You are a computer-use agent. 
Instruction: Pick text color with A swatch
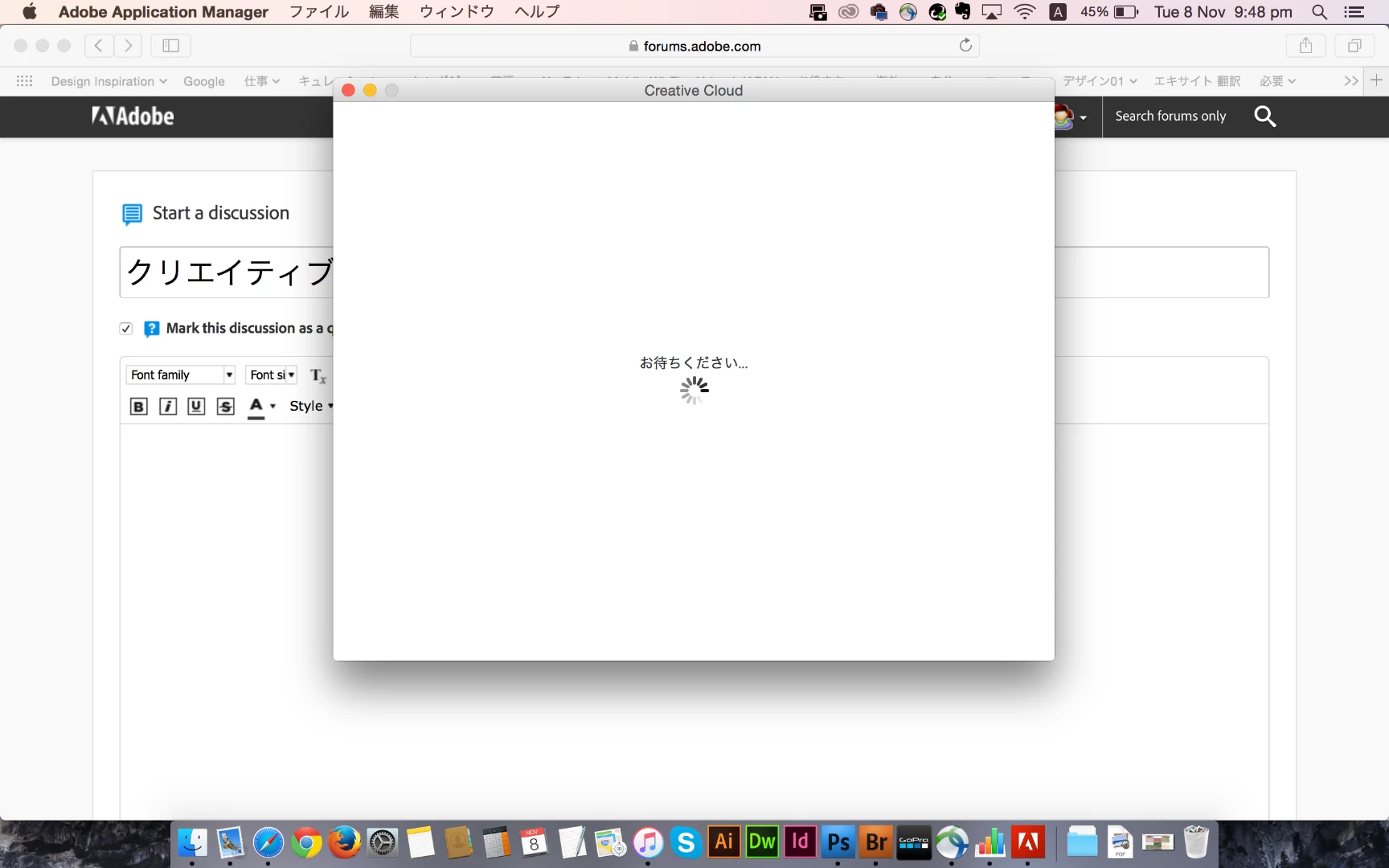pos(256,407)
